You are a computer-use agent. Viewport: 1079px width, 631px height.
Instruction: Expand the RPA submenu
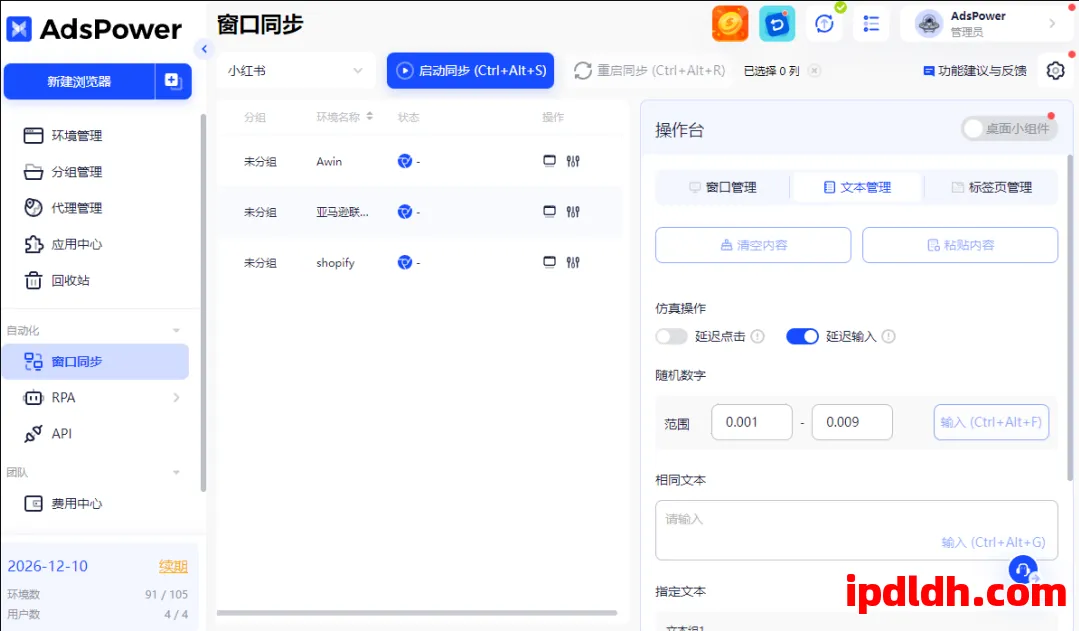(x=176, y=398)
